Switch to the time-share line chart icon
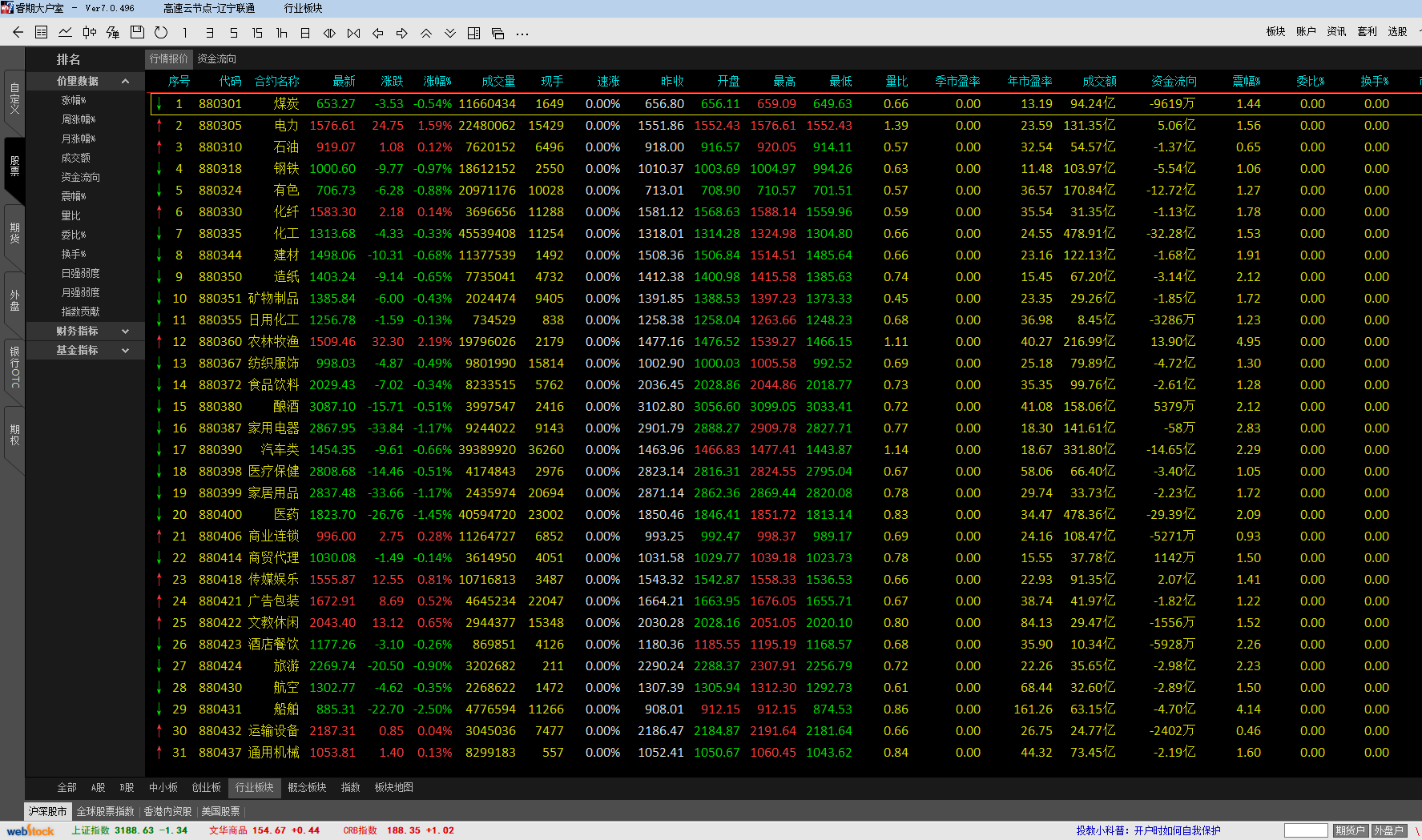 pos(65,33)
